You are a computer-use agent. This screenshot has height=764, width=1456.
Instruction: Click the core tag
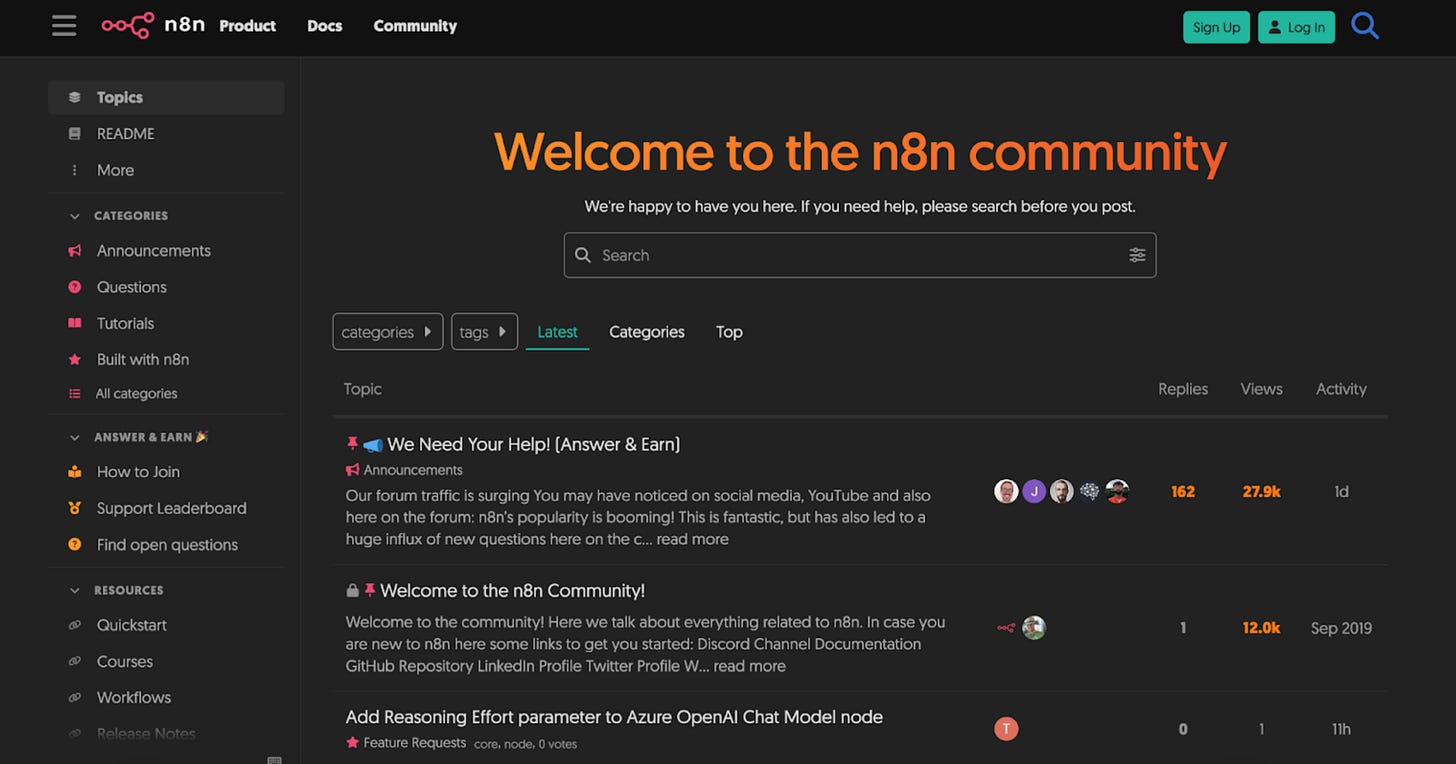486,744
